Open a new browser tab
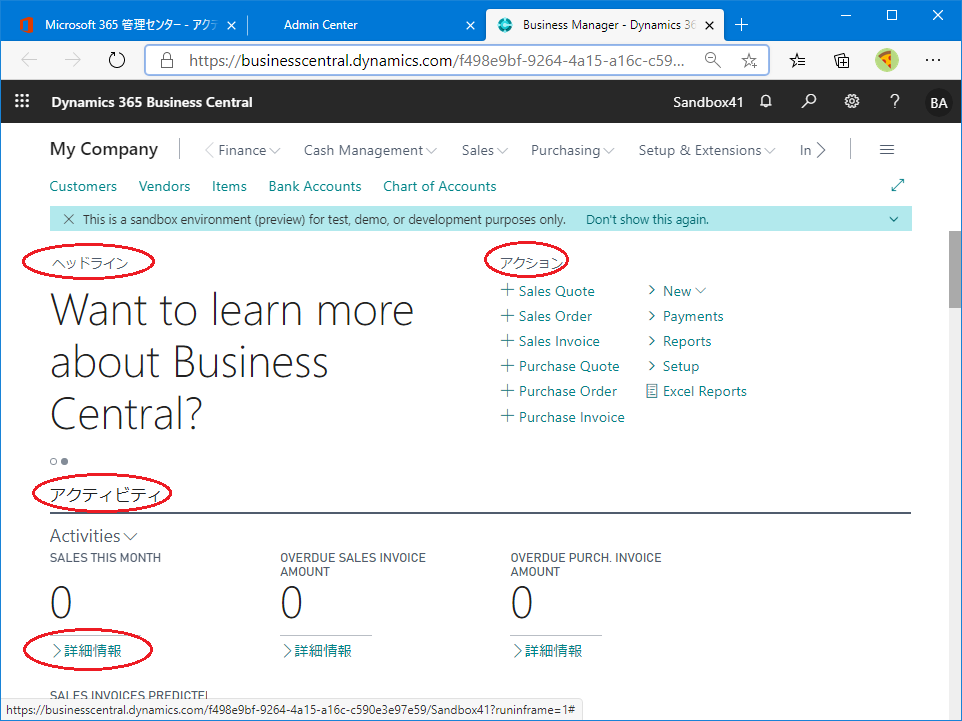Viewport: 962px width, 721px height. [x=741, y=25]
